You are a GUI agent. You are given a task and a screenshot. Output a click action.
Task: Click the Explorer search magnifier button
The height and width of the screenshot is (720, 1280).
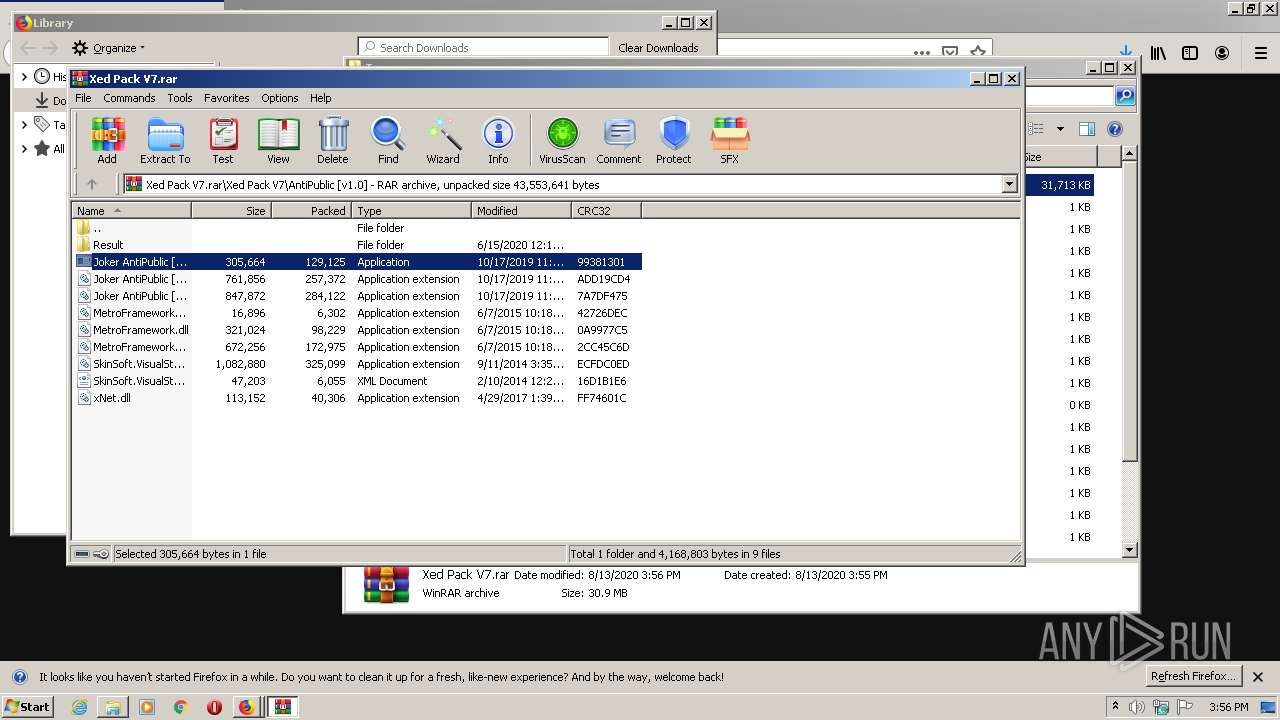point(1125,96)
